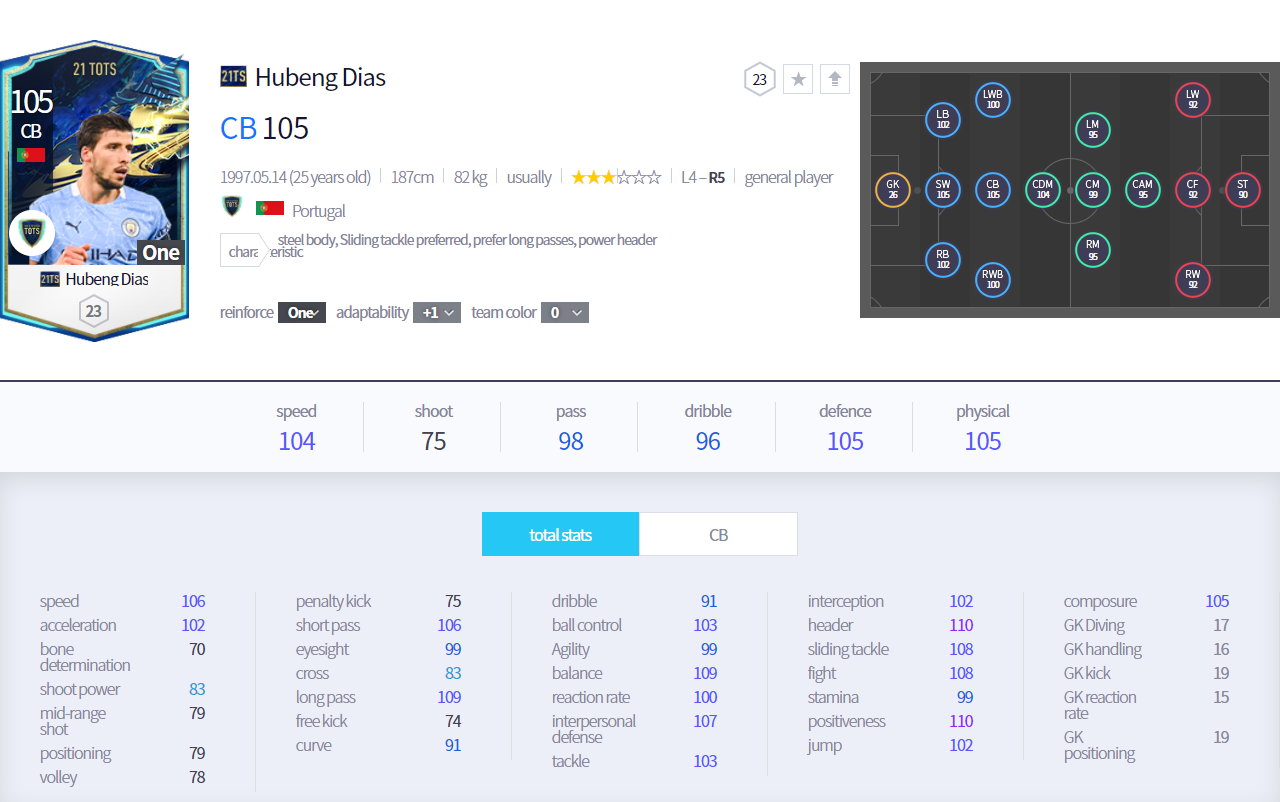Open the reinforce level dropdown

(x=301, y=313)
